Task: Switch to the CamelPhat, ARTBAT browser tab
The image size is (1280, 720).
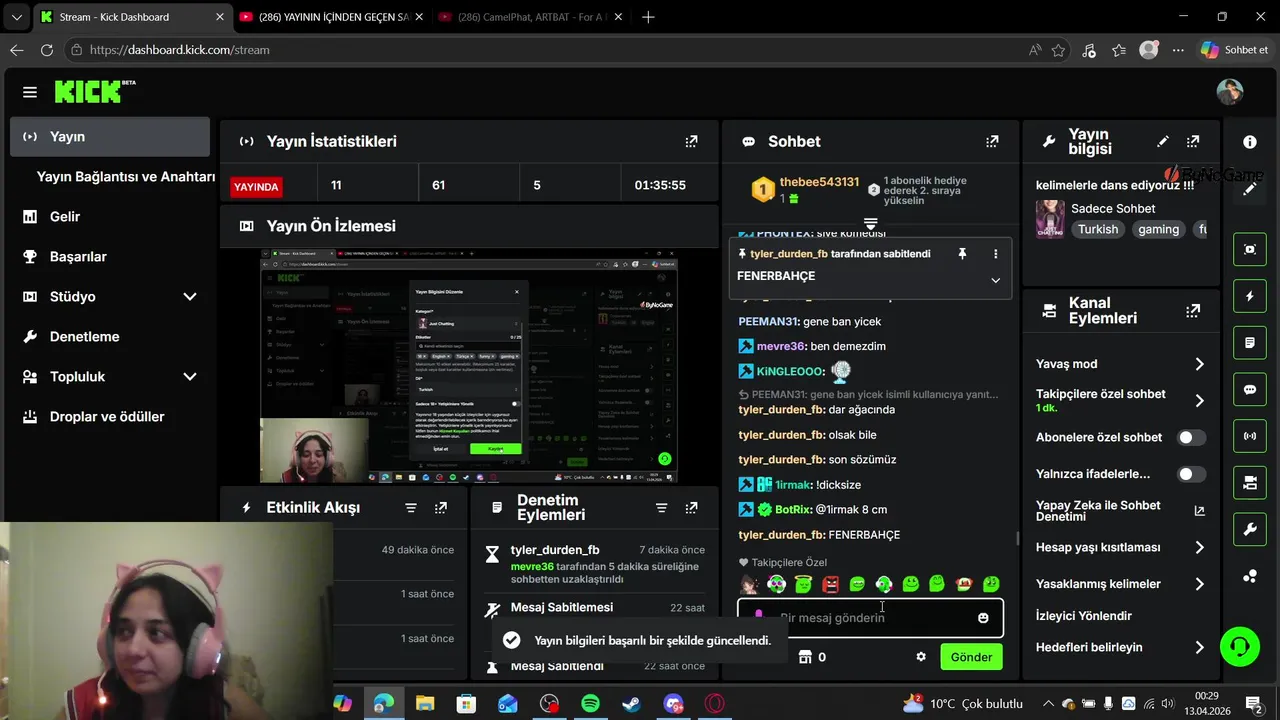Action: coord(530,17)
